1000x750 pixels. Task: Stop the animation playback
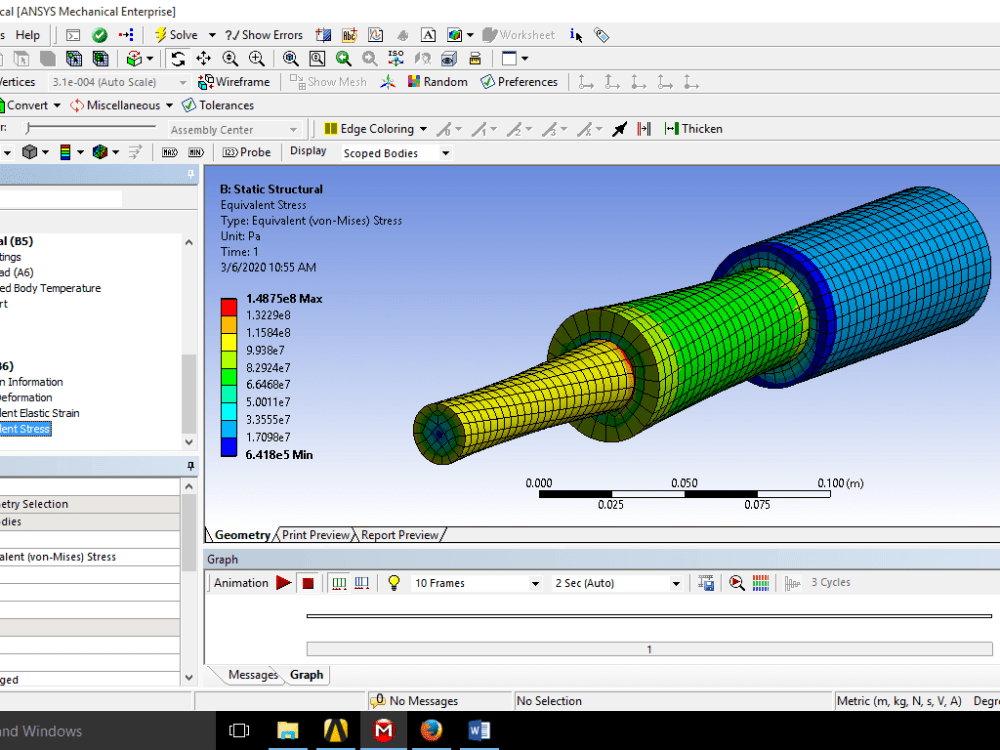(307, 582)
